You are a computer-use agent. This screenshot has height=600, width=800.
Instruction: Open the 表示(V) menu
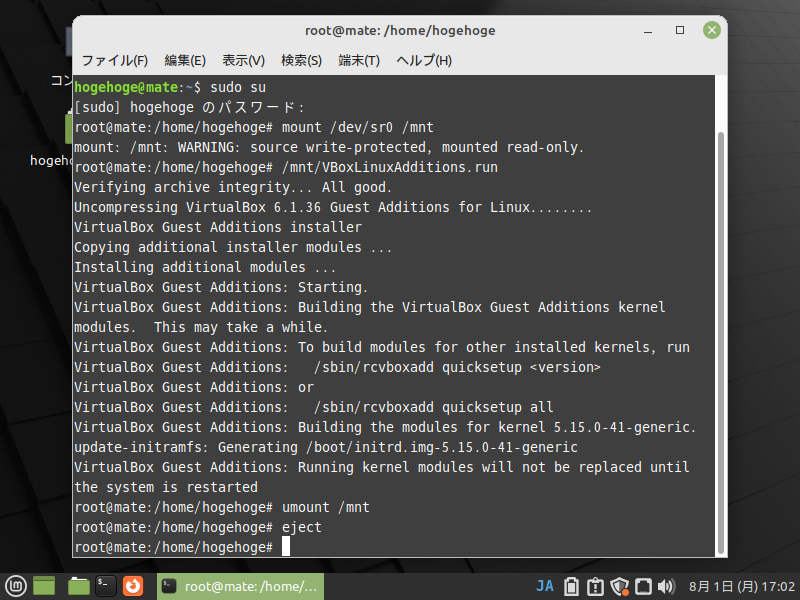(x=243, y=61)
